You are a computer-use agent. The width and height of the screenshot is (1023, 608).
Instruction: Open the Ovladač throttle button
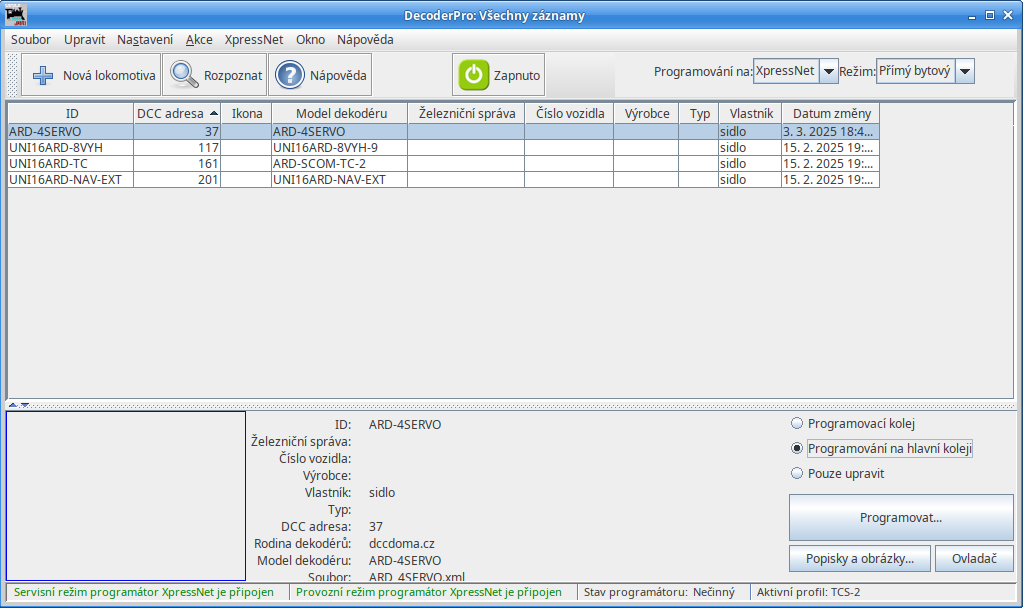point(974,559)
